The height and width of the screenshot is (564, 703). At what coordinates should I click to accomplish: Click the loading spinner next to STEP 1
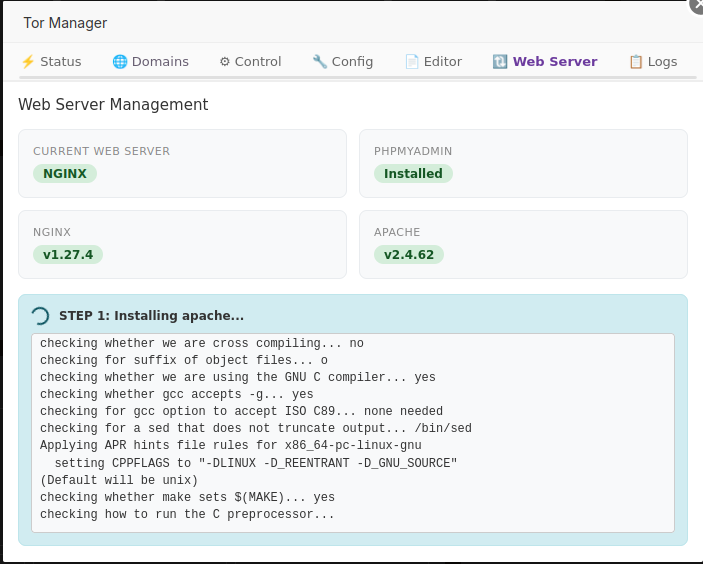point(40,316)
